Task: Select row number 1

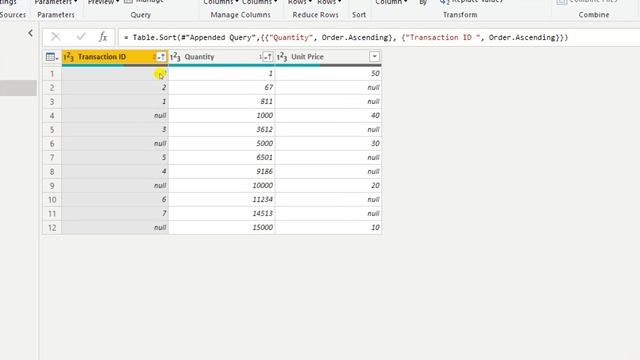Action: (52, 74)
